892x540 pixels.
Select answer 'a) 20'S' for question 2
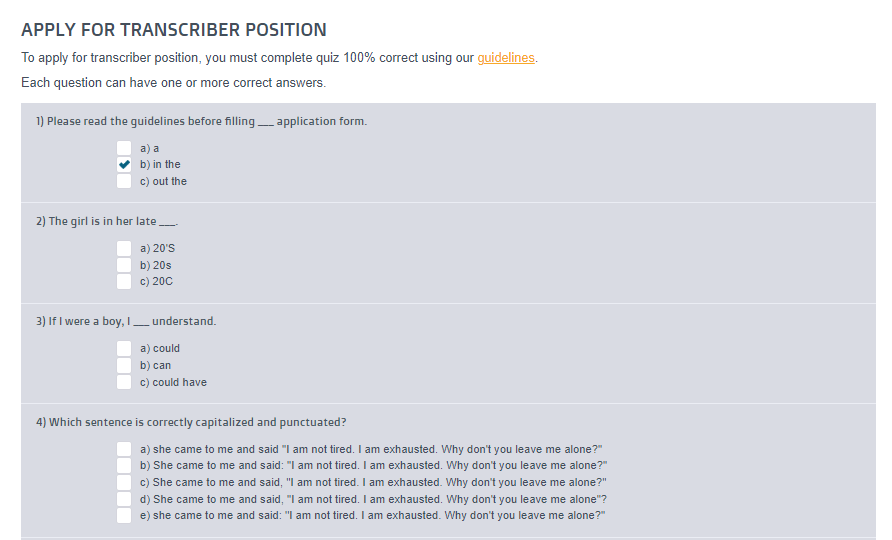(124, 248)
